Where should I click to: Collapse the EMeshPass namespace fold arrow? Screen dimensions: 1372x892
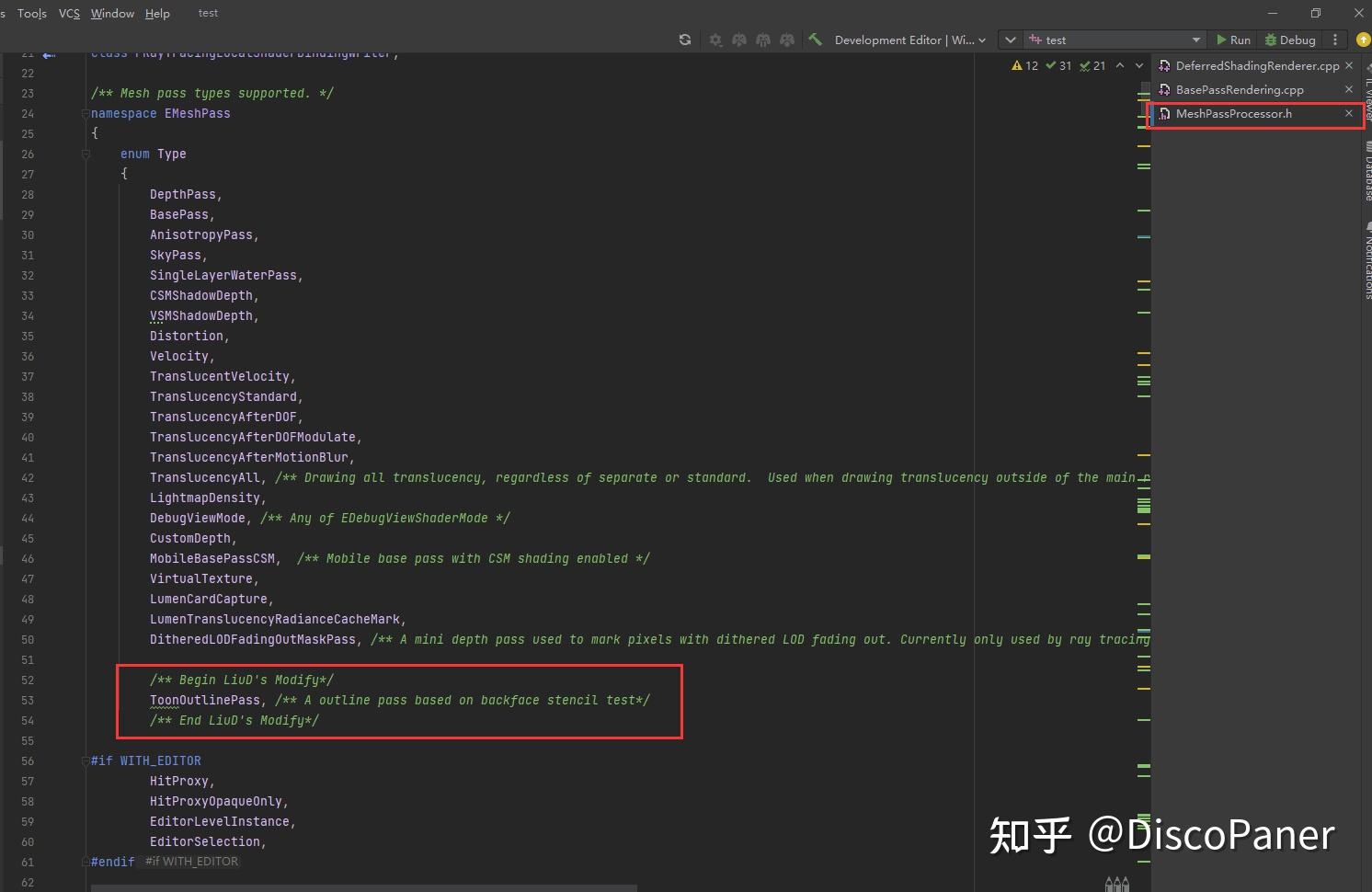pos(86,113)
